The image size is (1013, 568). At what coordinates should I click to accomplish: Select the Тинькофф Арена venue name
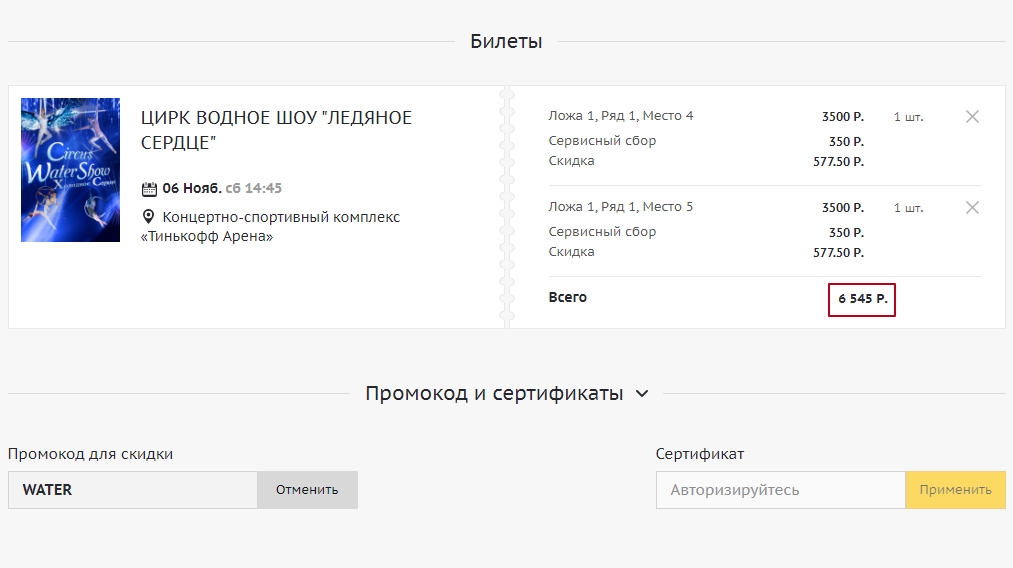pos(207,237)
